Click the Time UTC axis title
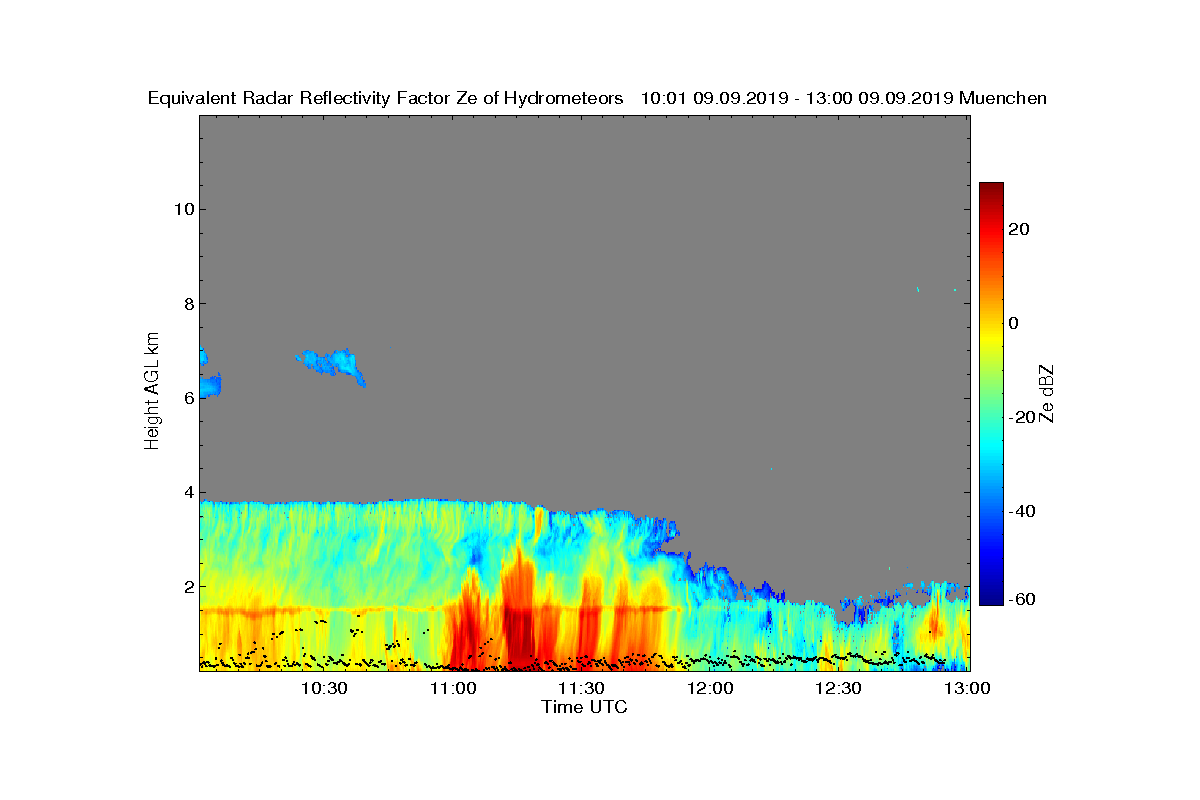1200x800 pixels. point(584,707)
